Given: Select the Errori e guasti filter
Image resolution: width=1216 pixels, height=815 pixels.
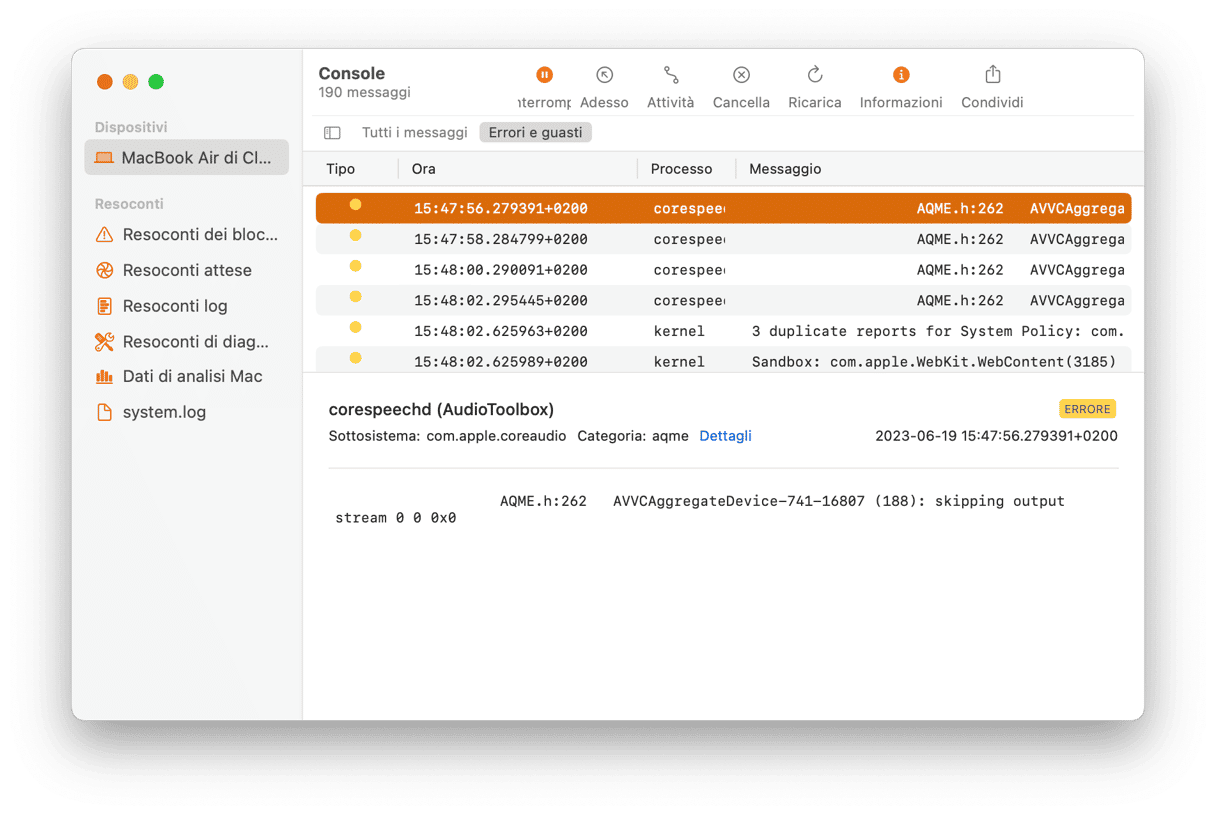Looking at the screenshot, I should click(535, 133).
